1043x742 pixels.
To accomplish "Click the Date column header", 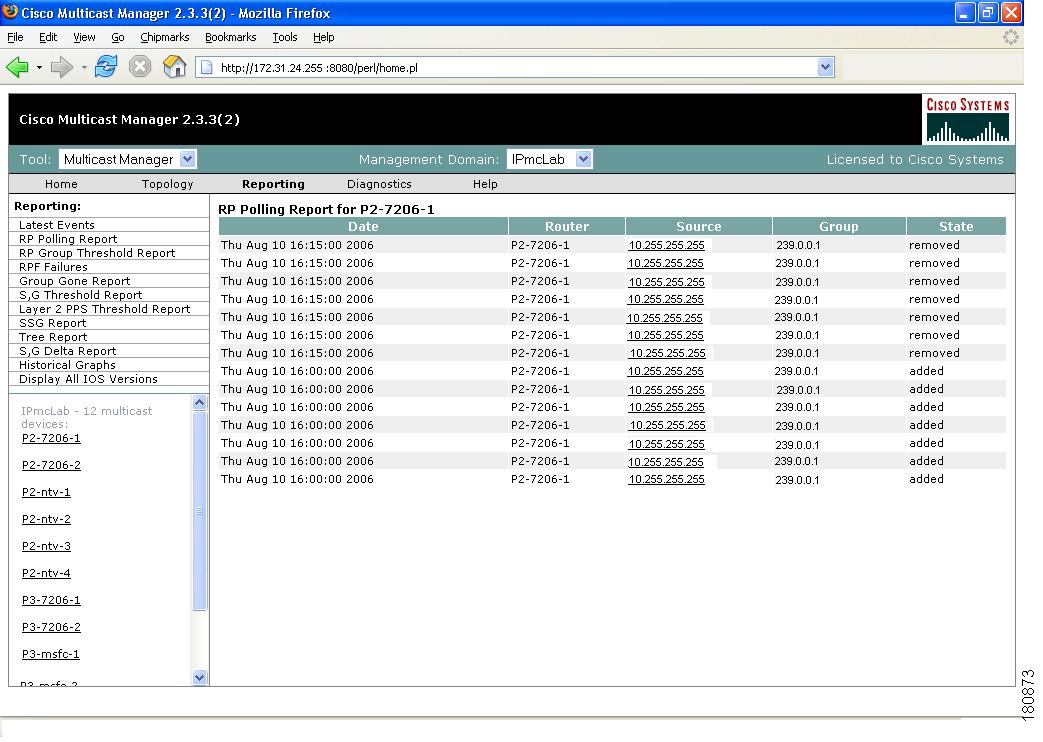I will click(363, 226).
